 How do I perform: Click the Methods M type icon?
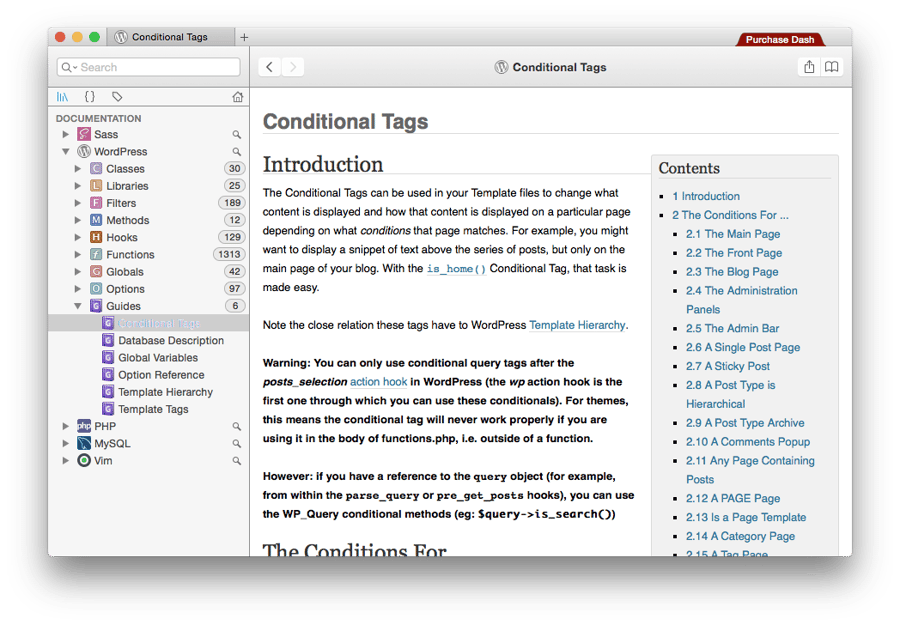[96, 220]
